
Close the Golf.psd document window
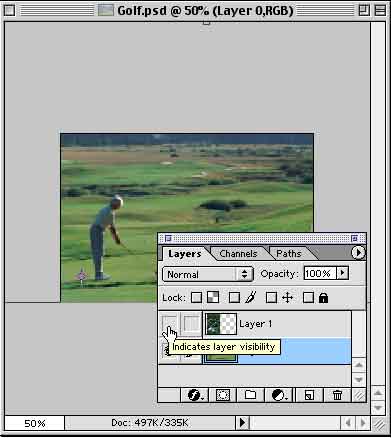[10, 10]
